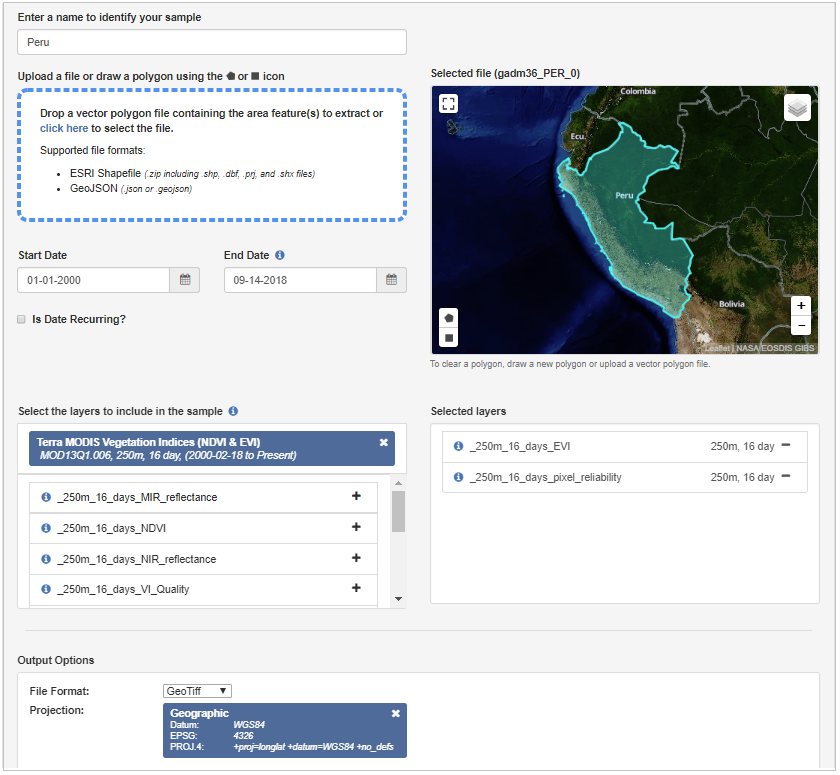Show info for _250m_16_days_MIR_reflectance layer
The width and height of the screenshot is (840, 775).
[46, 497]
